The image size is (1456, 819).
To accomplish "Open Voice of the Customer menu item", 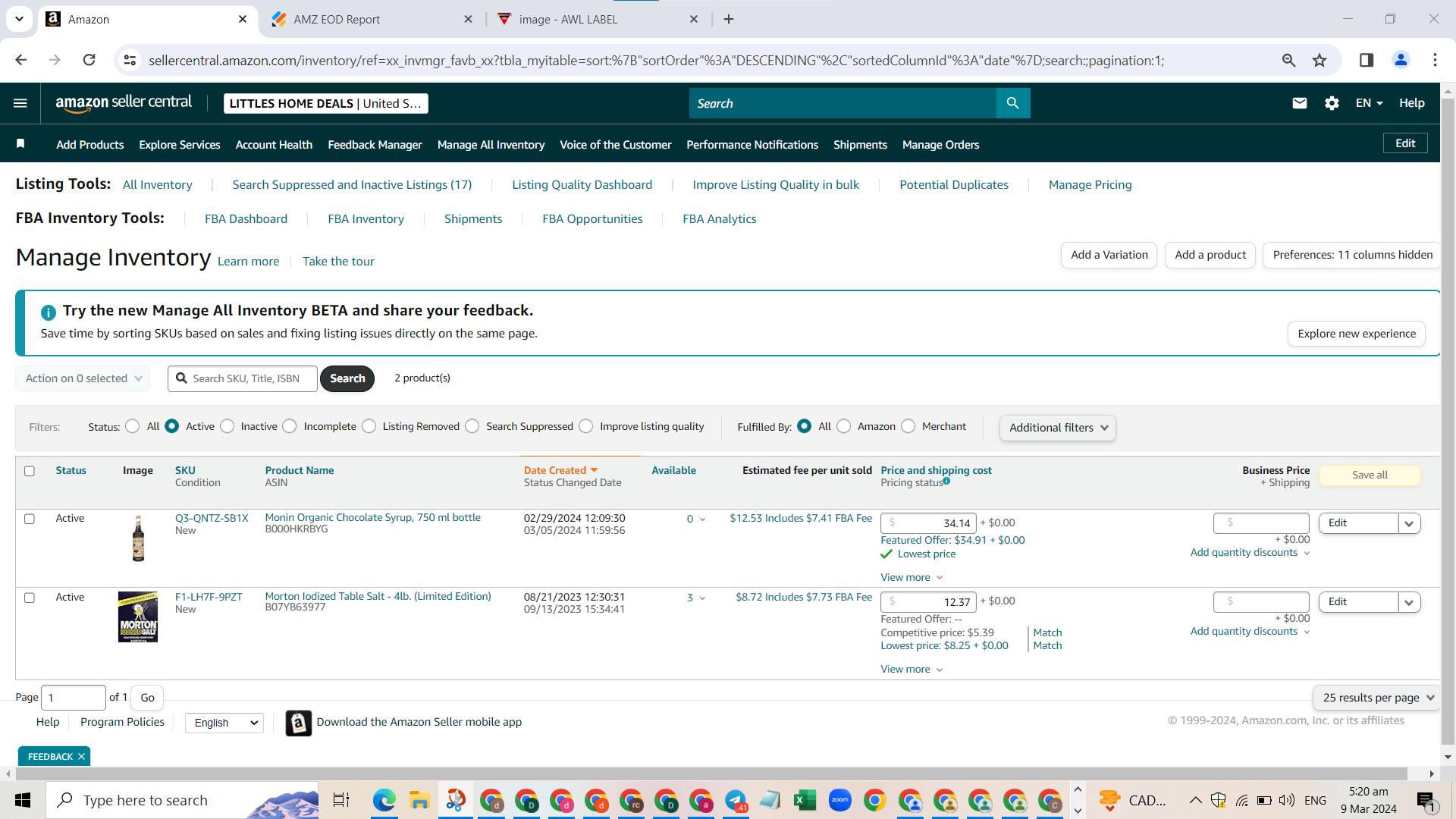I will point(615,145).
